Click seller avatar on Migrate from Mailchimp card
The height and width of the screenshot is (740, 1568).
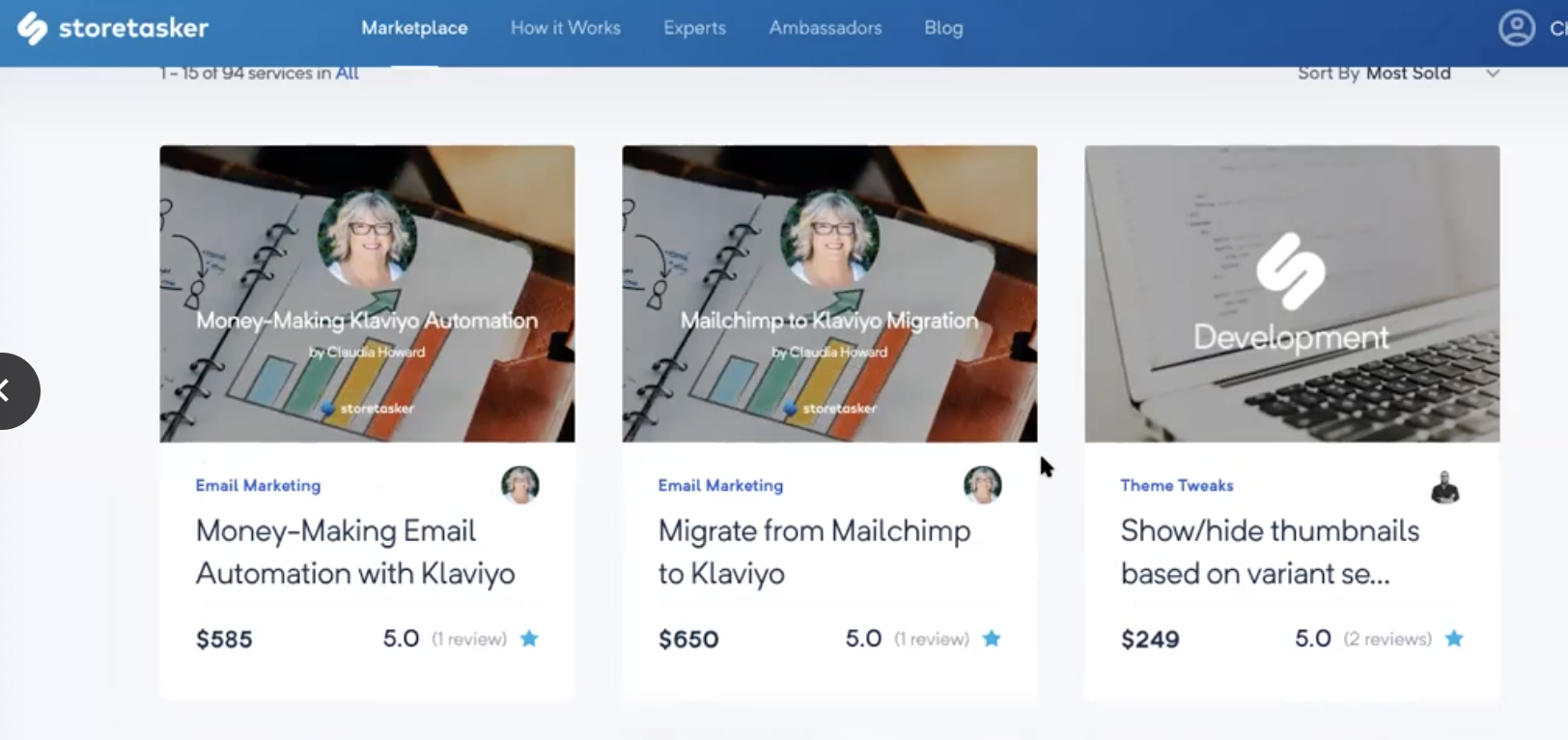pos(983,485)
